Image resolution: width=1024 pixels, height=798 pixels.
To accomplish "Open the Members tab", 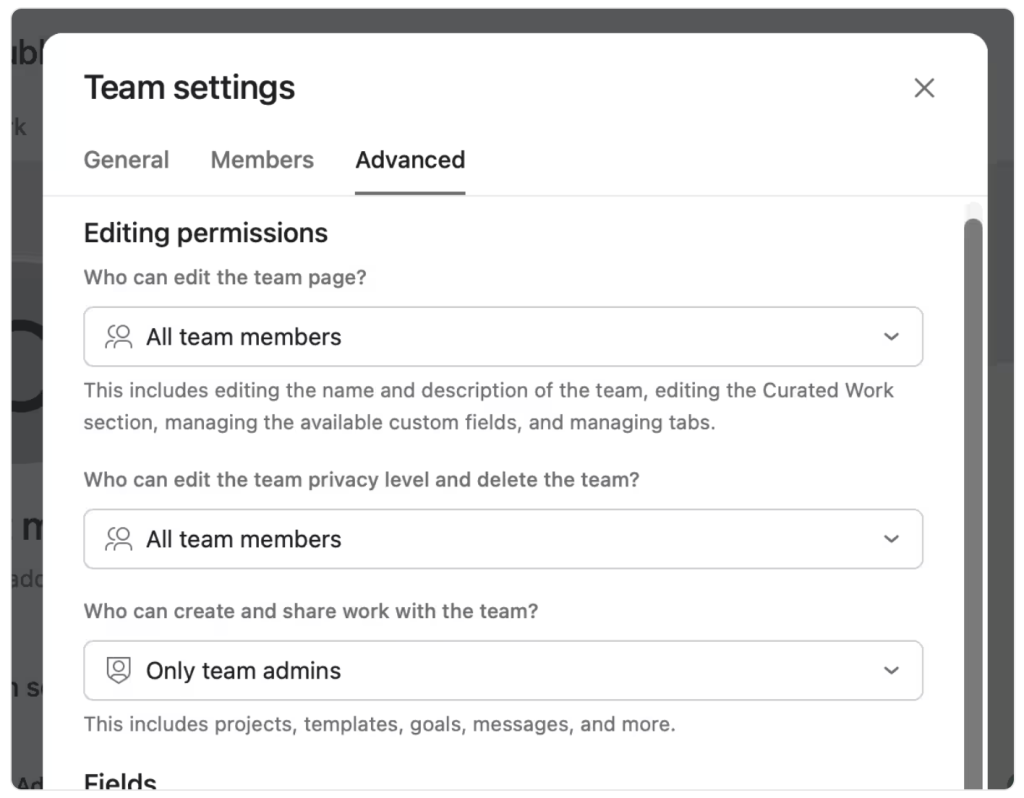I will pos(262,160).
